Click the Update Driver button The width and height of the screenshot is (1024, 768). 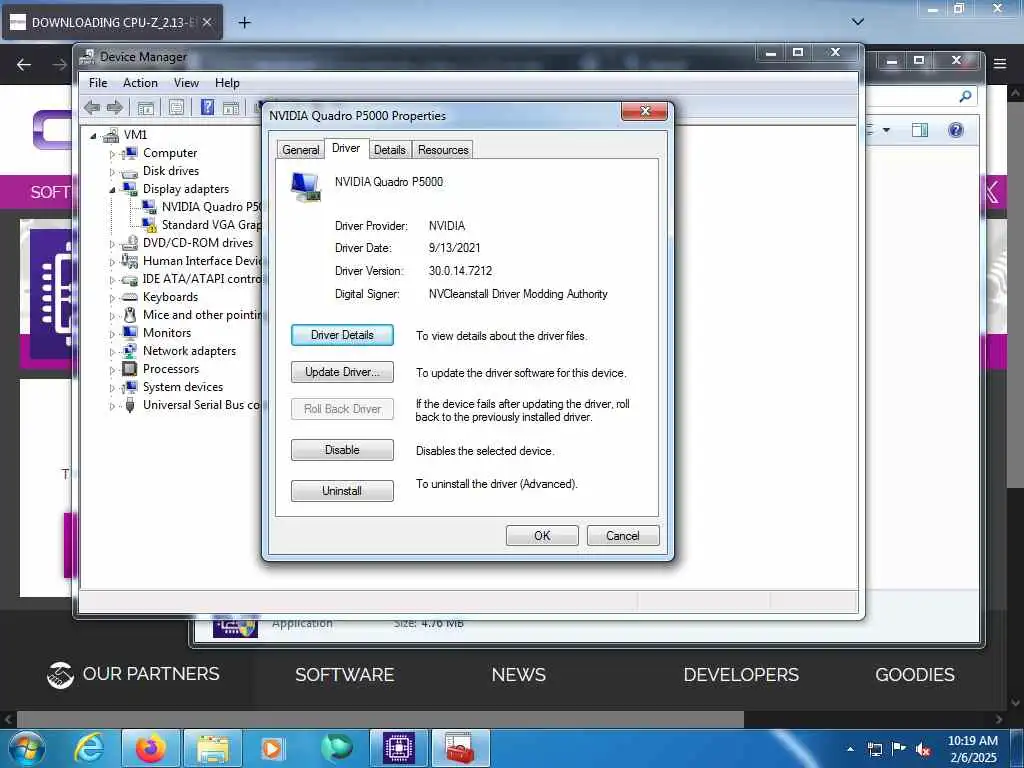(342, 372)
